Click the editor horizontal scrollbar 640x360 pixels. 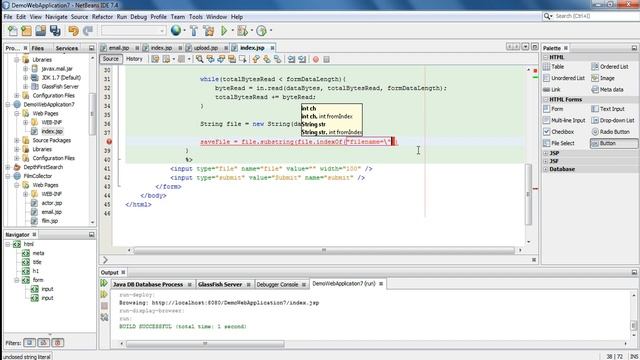tap(324, 250)
